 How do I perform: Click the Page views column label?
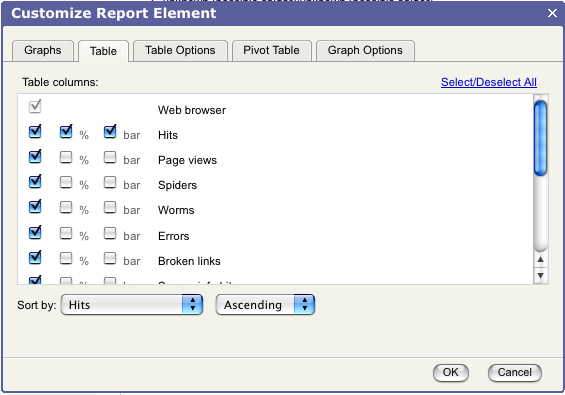(x=187, y=160)
